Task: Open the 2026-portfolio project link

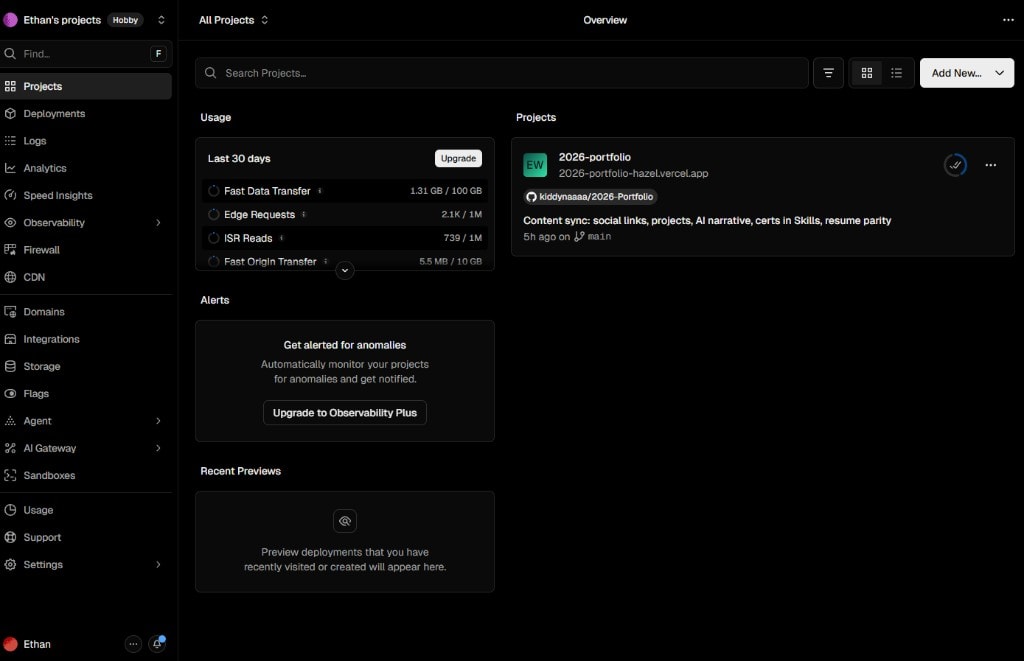Action: pyautogui.click(x=595, y=157)
